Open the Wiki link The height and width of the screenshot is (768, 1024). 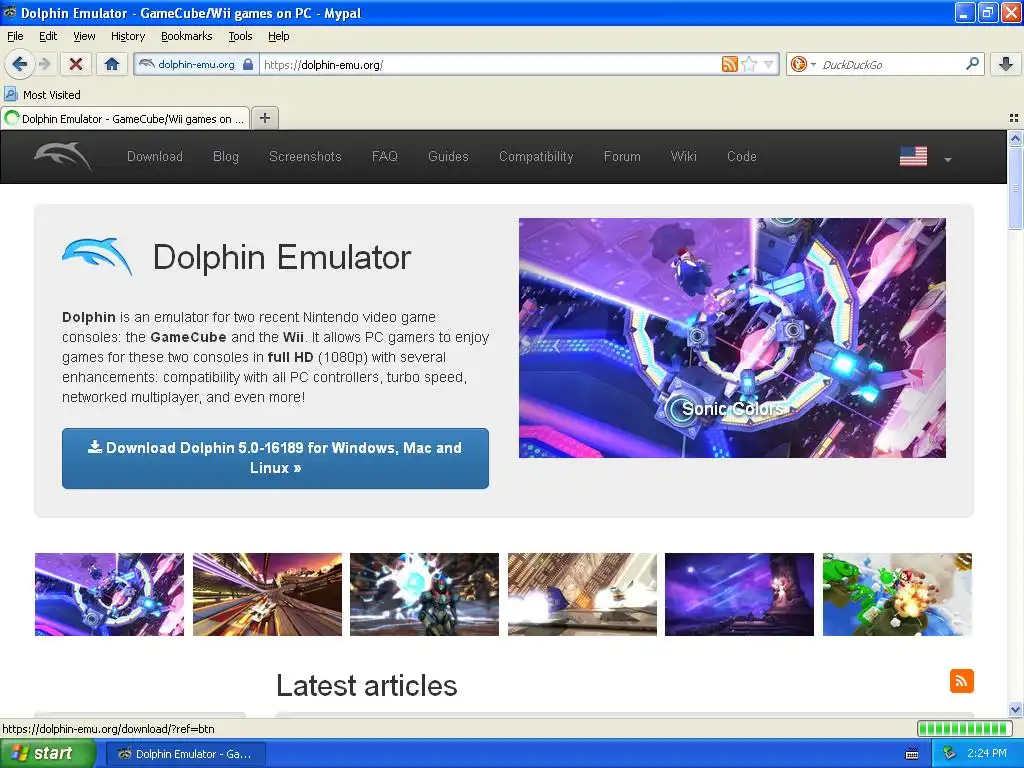pyautogui.click(x=683, y=156)
